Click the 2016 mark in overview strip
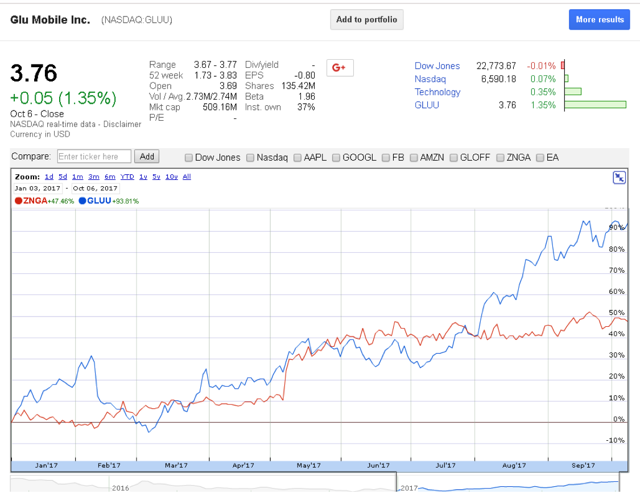 click(x=120, y=488)
